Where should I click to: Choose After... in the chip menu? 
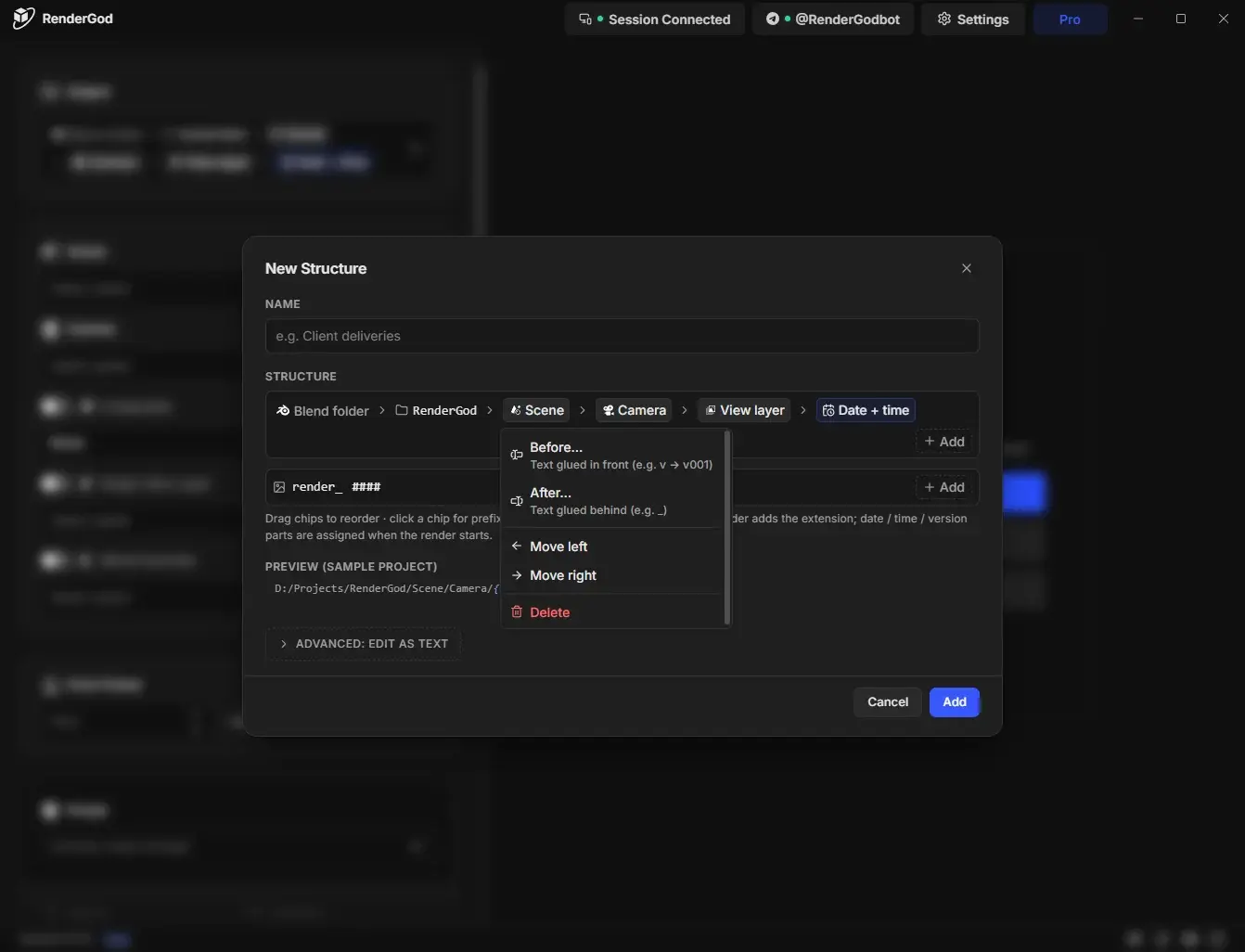[x=612, y=500]
